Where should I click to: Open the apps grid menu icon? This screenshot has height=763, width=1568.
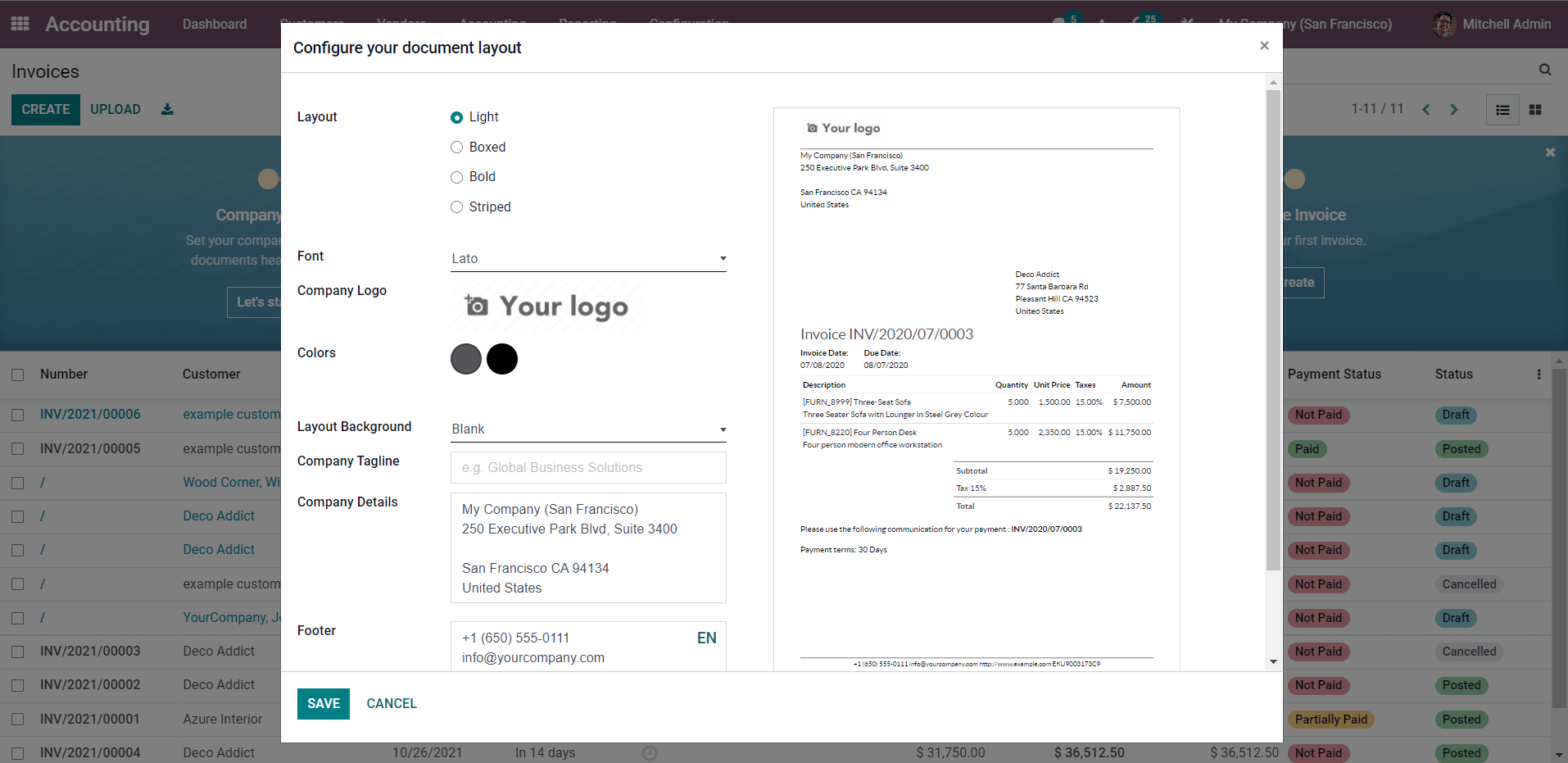(x=20, y=24)
